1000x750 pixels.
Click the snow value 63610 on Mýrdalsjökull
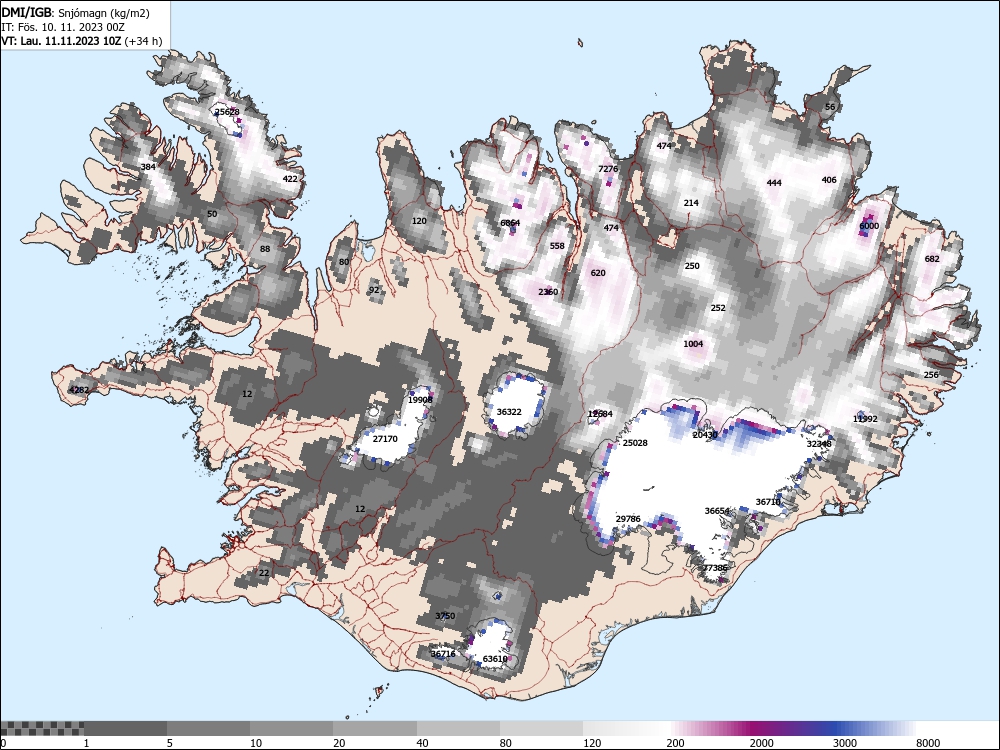click(x=496, y=659)
